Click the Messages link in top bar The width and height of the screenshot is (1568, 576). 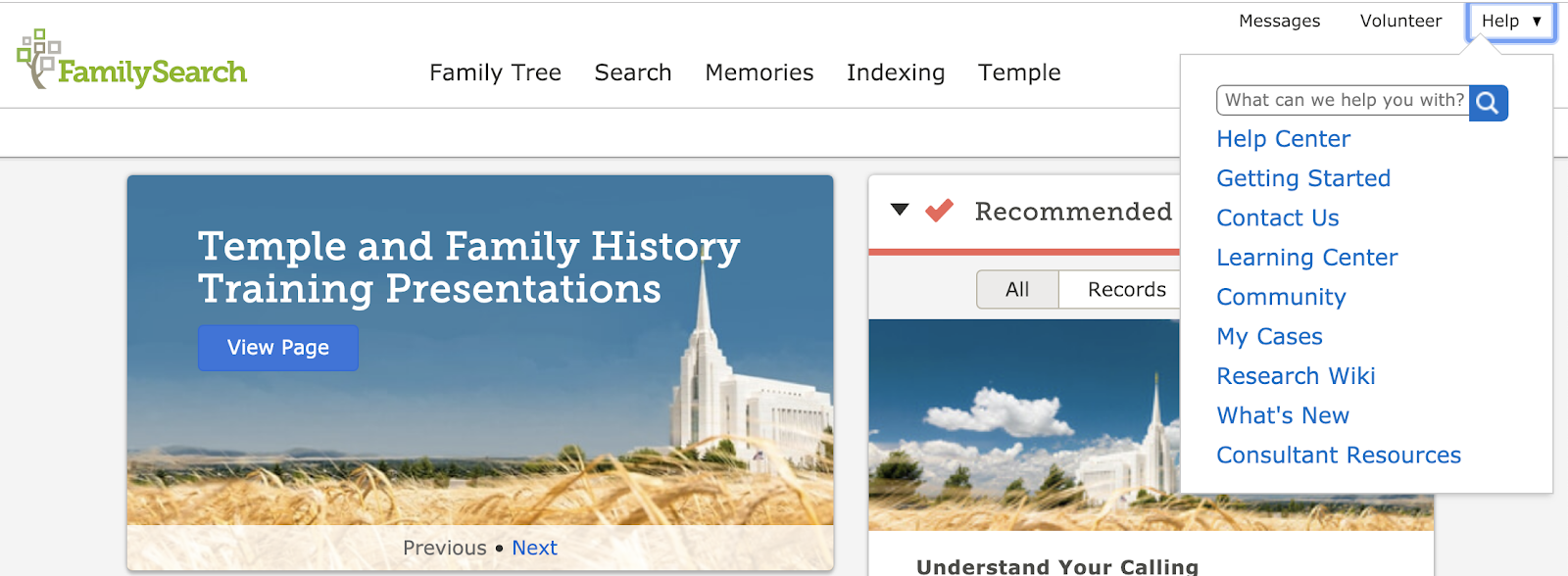(1279, 21)
